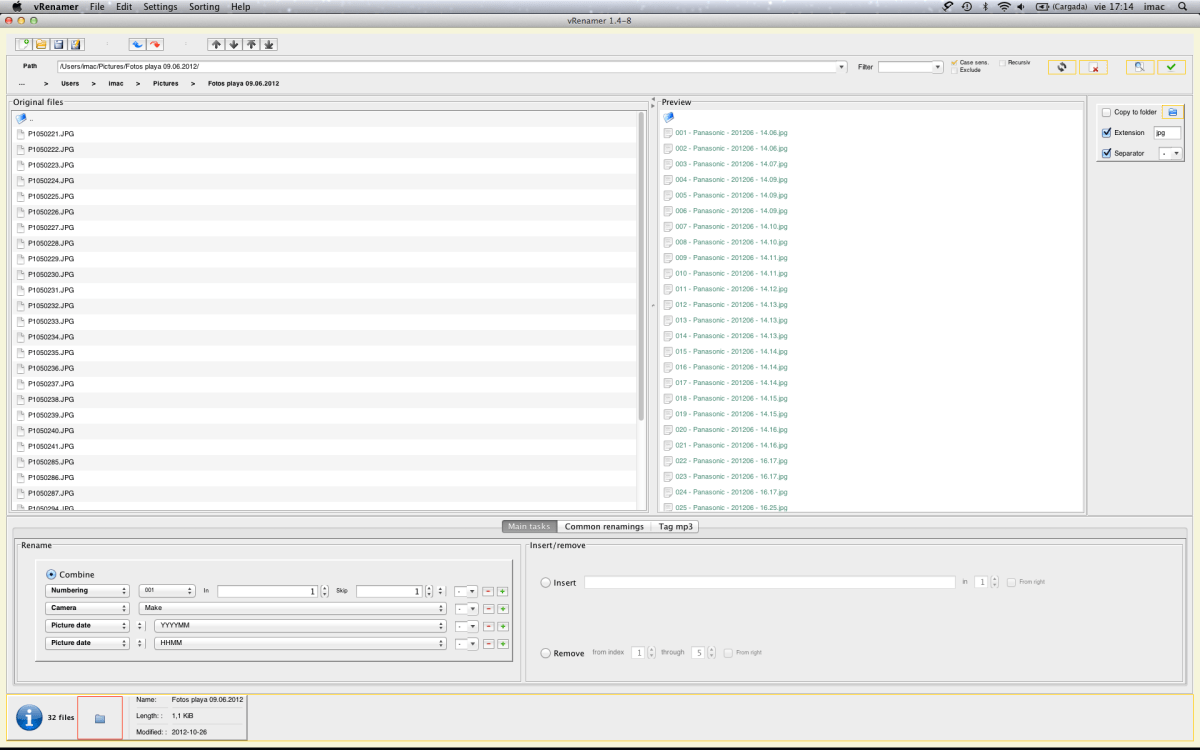Click the move to bottom toolbar arrow

point(269,44)
